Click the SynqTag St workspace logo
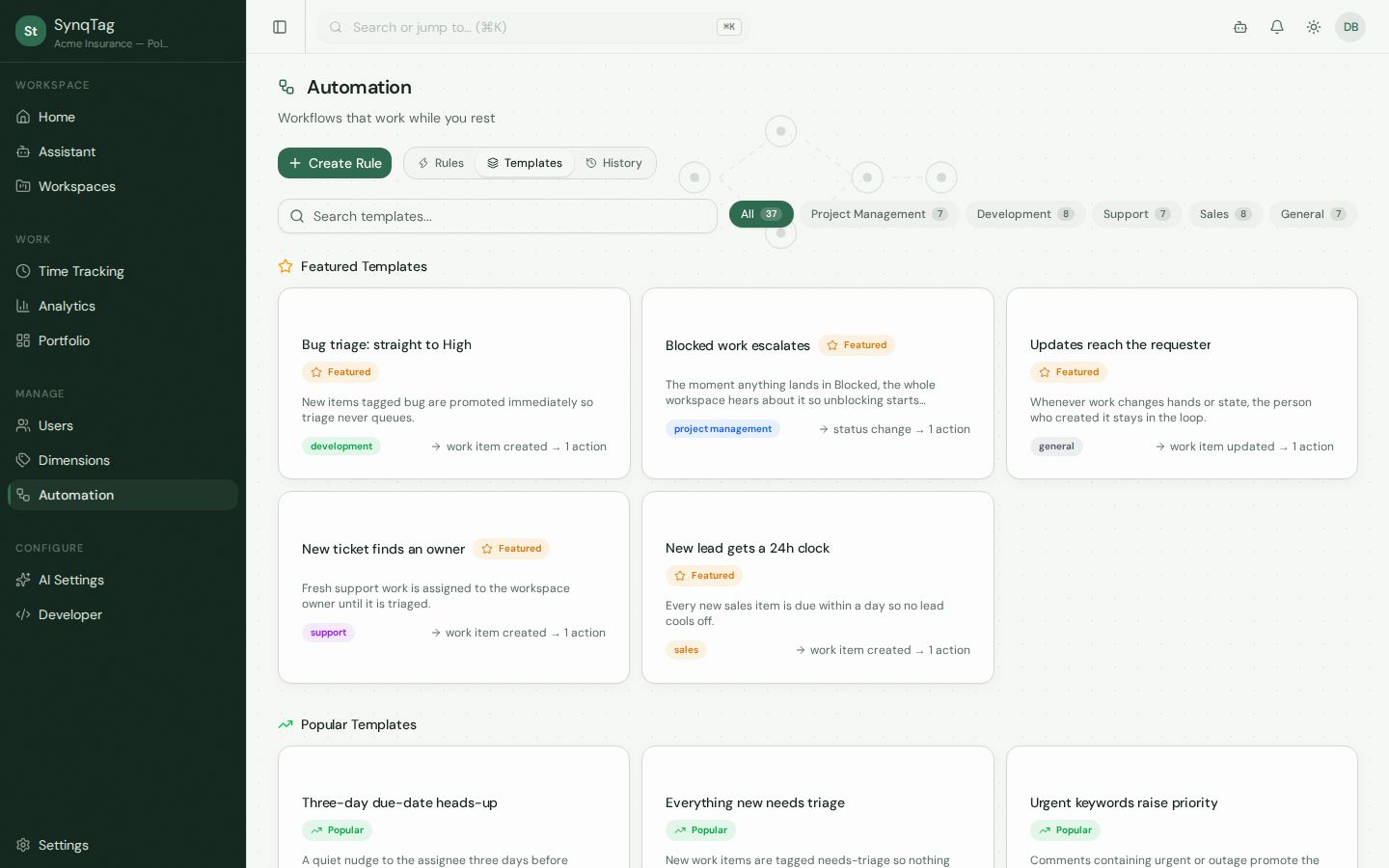Image resolution: width=1389 pixels, height=868 pixels. pos(31,31)
